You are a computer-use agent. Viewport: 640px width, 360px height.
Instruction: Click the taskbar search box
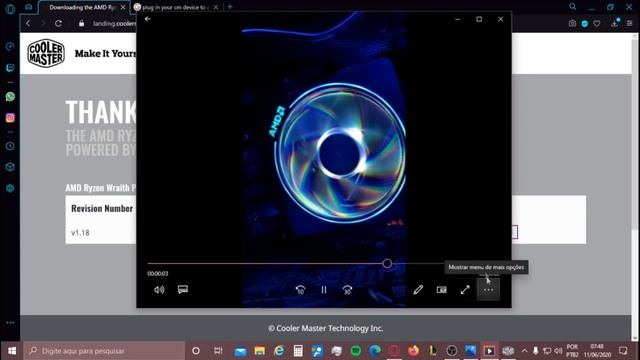(104, 351)
